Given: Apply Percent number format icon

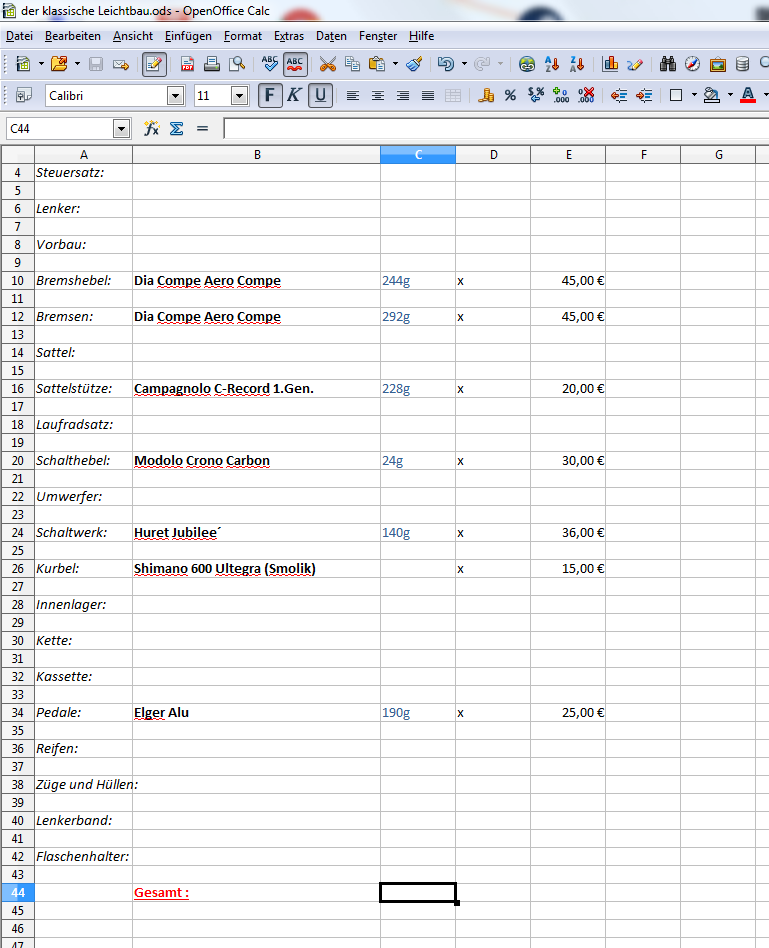Looking at the screenshot, I should (x=510, y=95).
